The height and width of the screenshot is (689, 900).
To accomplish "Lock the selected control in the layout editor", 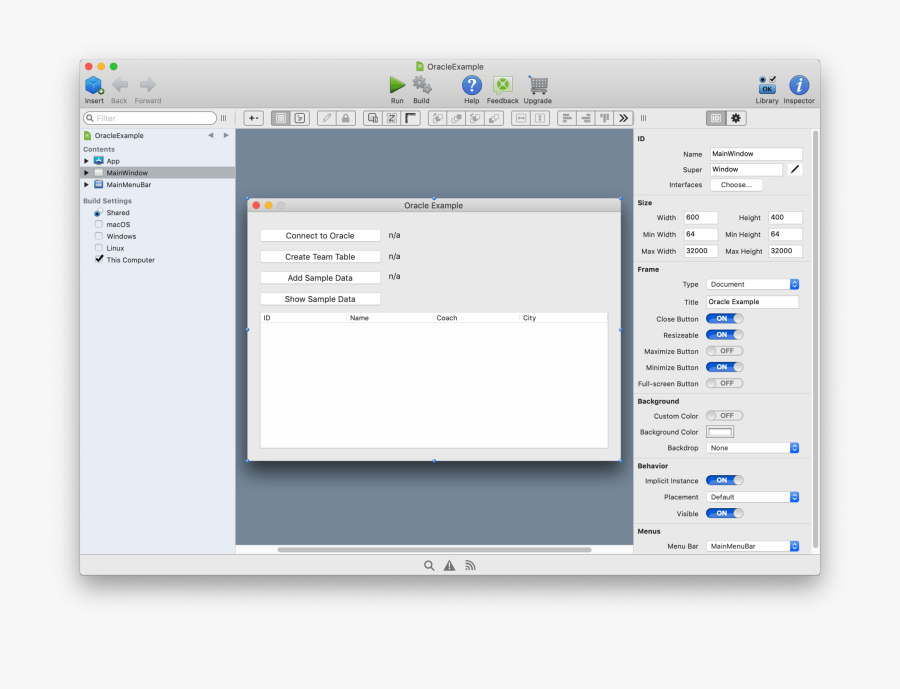I will (x=347, y=118).
